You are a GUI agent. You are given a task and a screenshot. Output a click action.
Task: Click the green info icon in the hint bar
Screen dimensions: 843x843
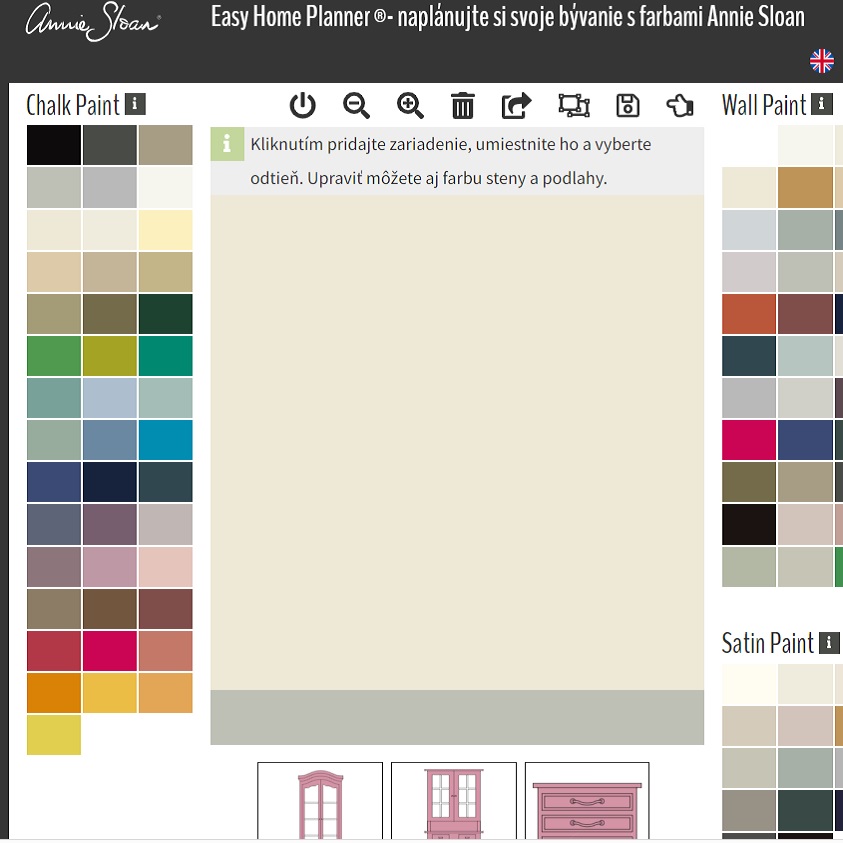(x=227, y=144)
